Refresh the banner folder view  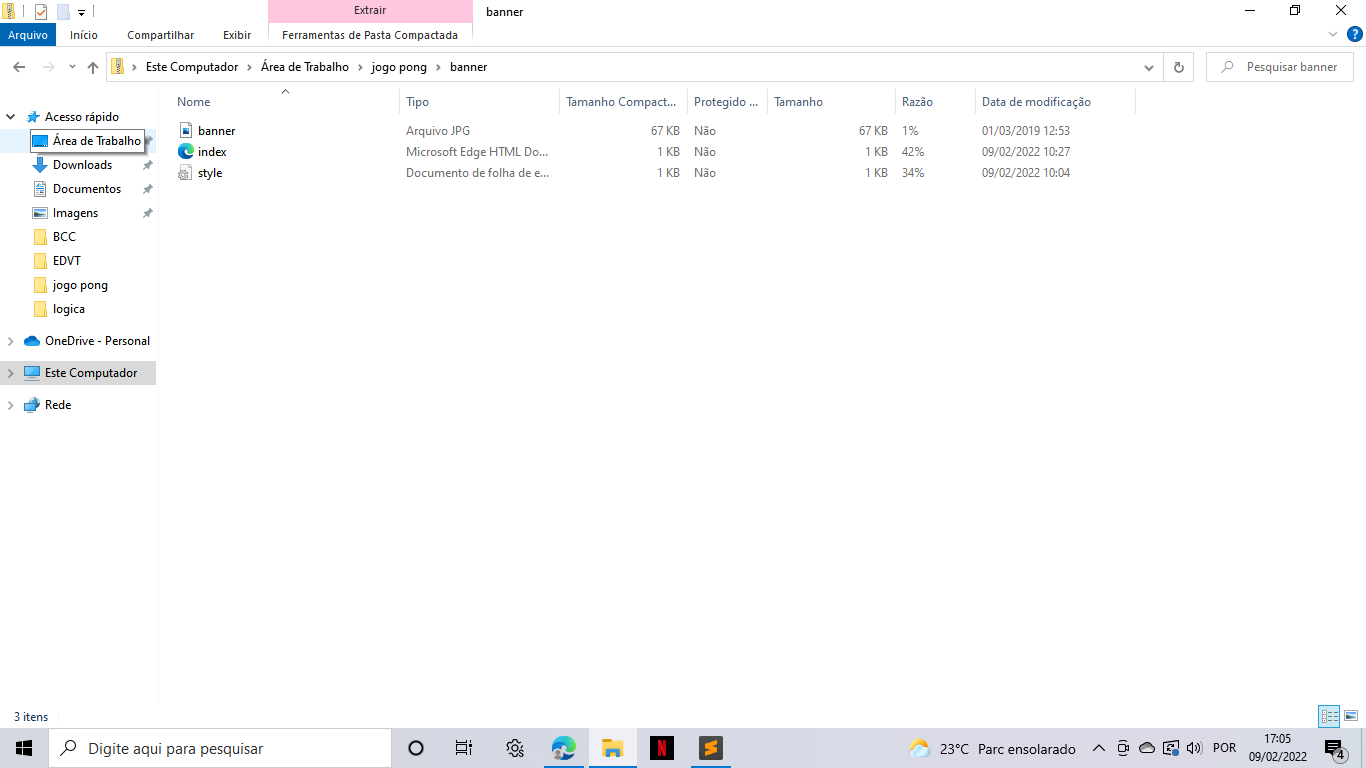1178,67
